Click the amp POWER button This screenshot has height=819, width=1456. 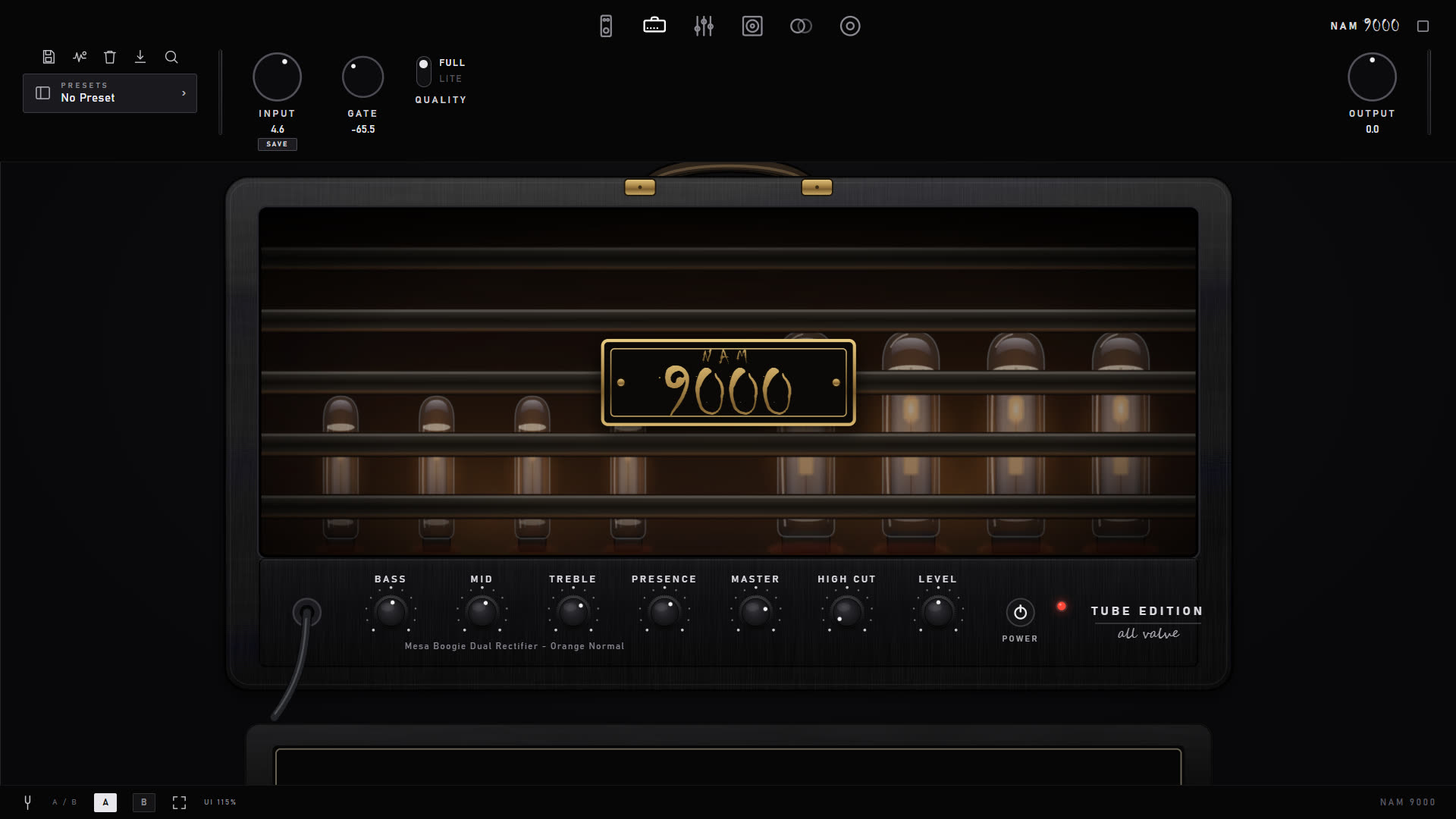[1020, 612]
